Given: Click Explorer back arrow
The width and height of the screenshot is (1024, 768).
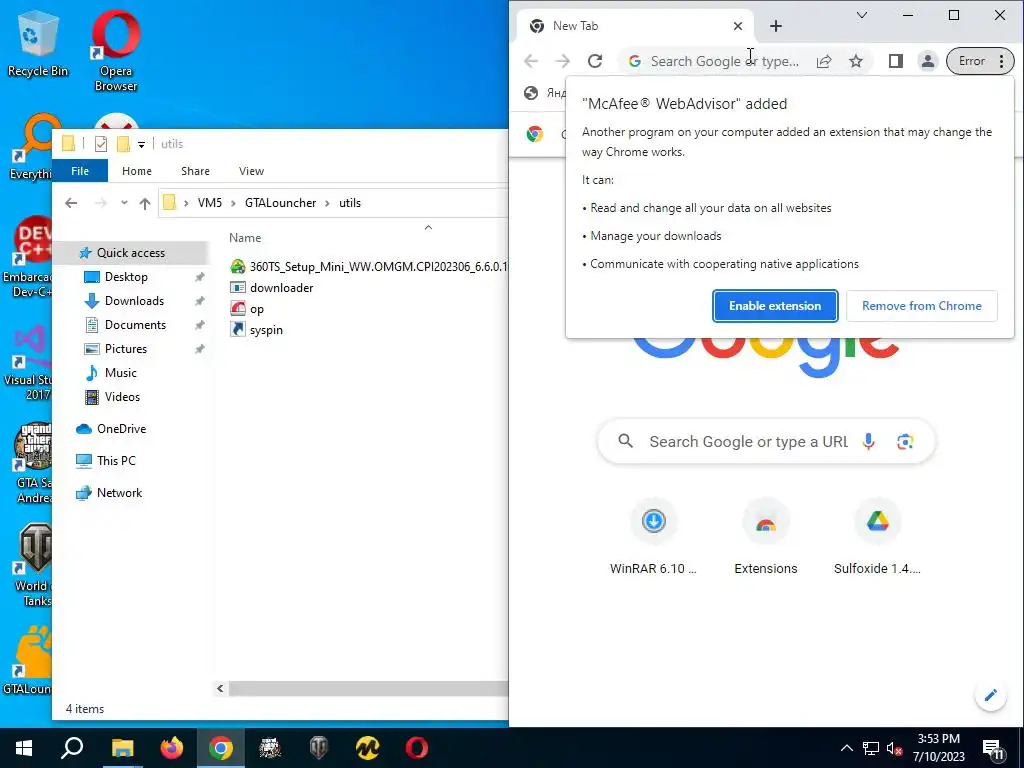Looking at the screenshot, I should point(71,203).
